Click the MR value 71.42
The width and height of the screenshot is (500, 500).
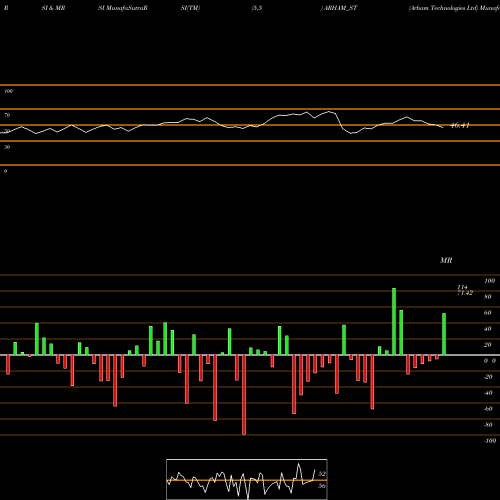465,293
